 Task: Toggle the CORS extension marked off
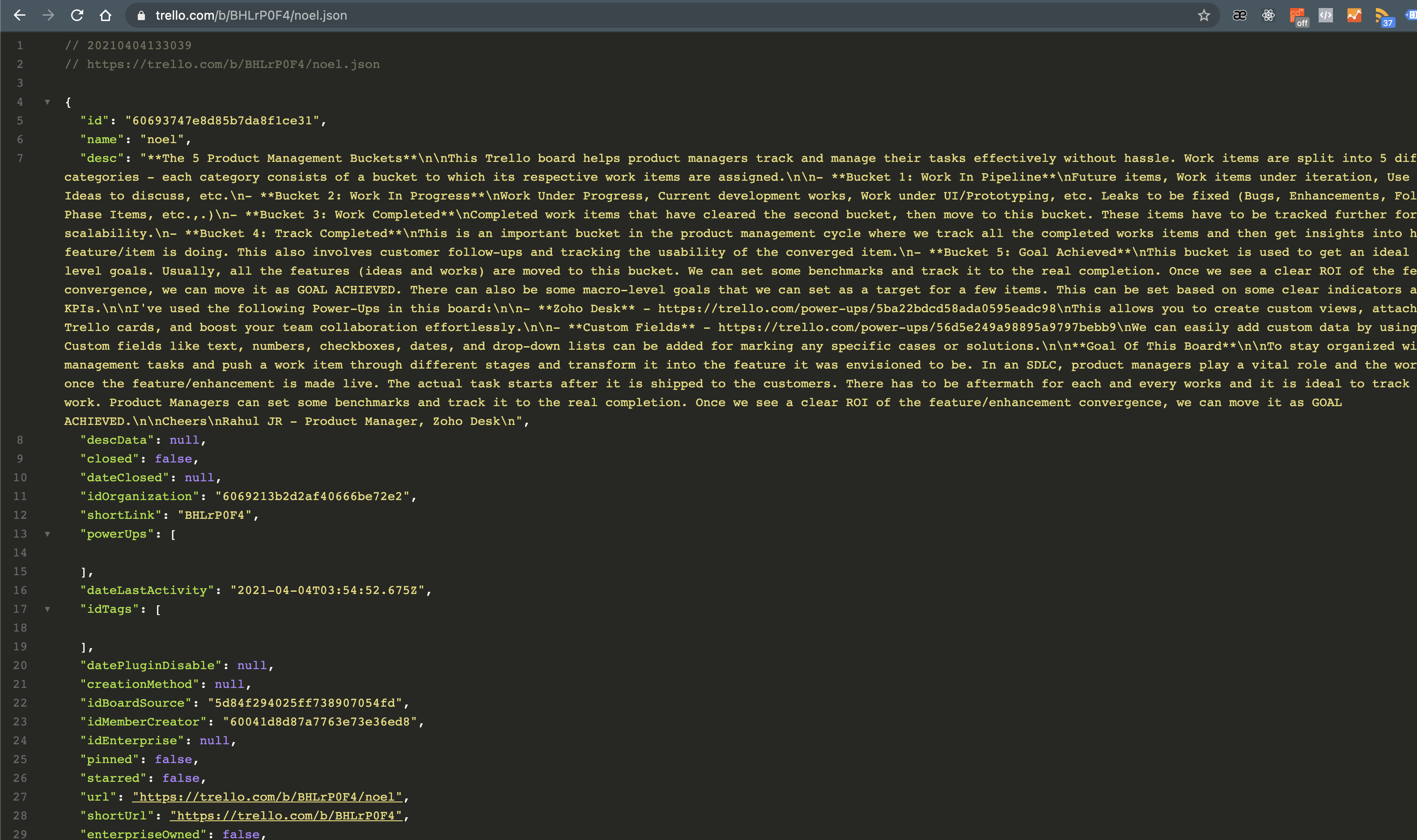pyautogui.click(x=1297, y=16)
